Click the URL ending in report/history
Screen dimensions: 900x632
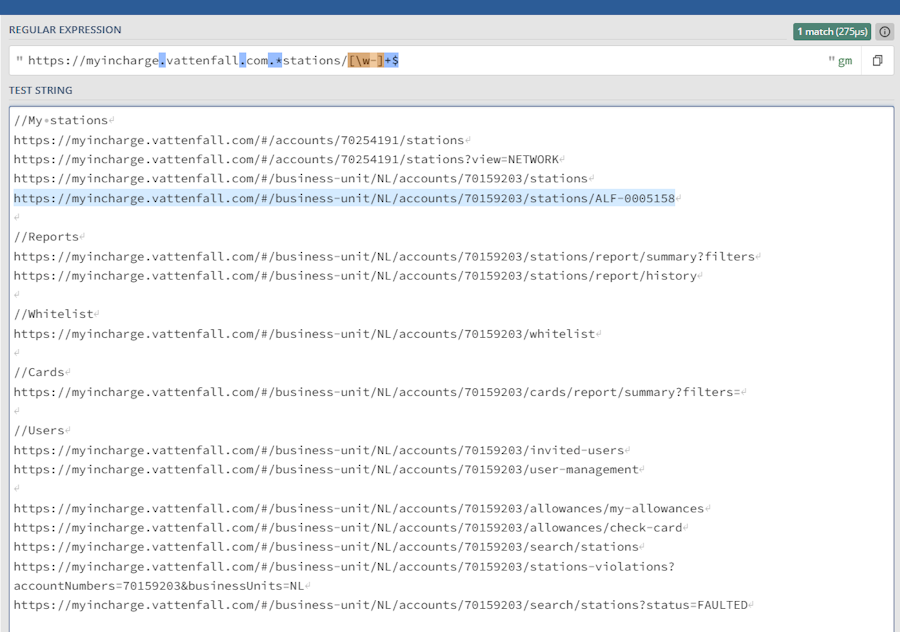pos(355,276)
